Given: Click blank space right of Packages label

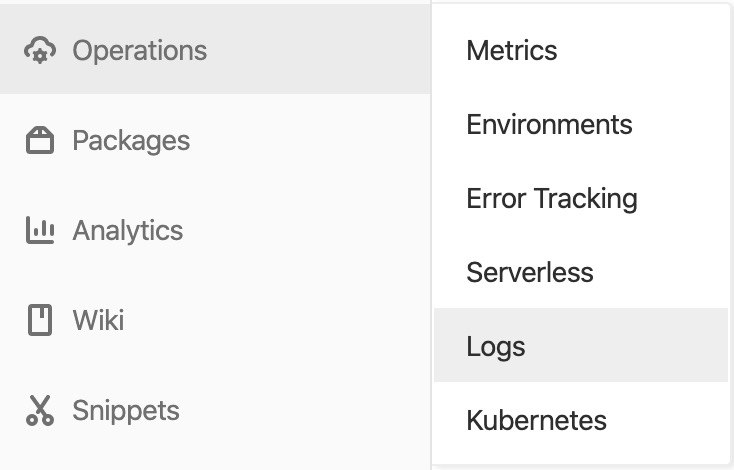Looking at the screenshot, I should 309,140.
